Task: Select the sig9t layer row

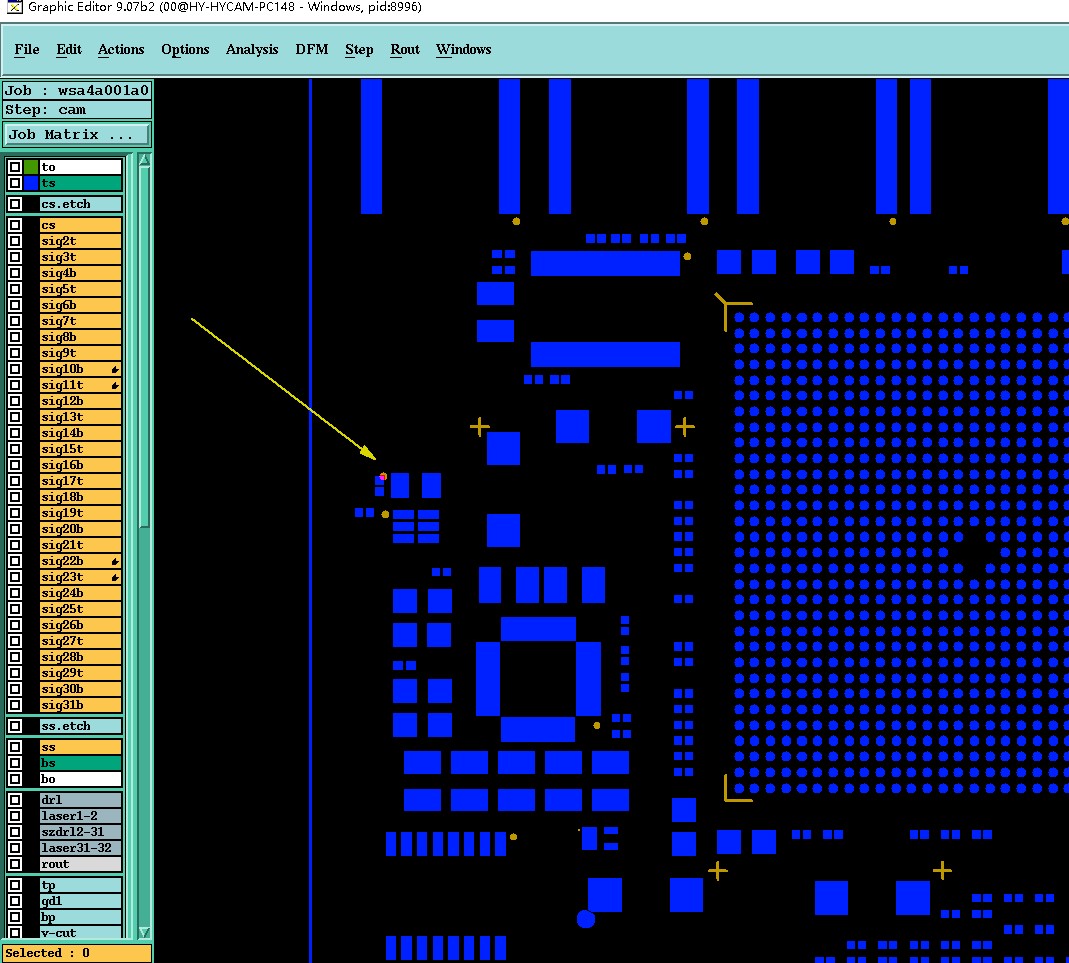Action: pyautogui.click(x=80, y=353)
